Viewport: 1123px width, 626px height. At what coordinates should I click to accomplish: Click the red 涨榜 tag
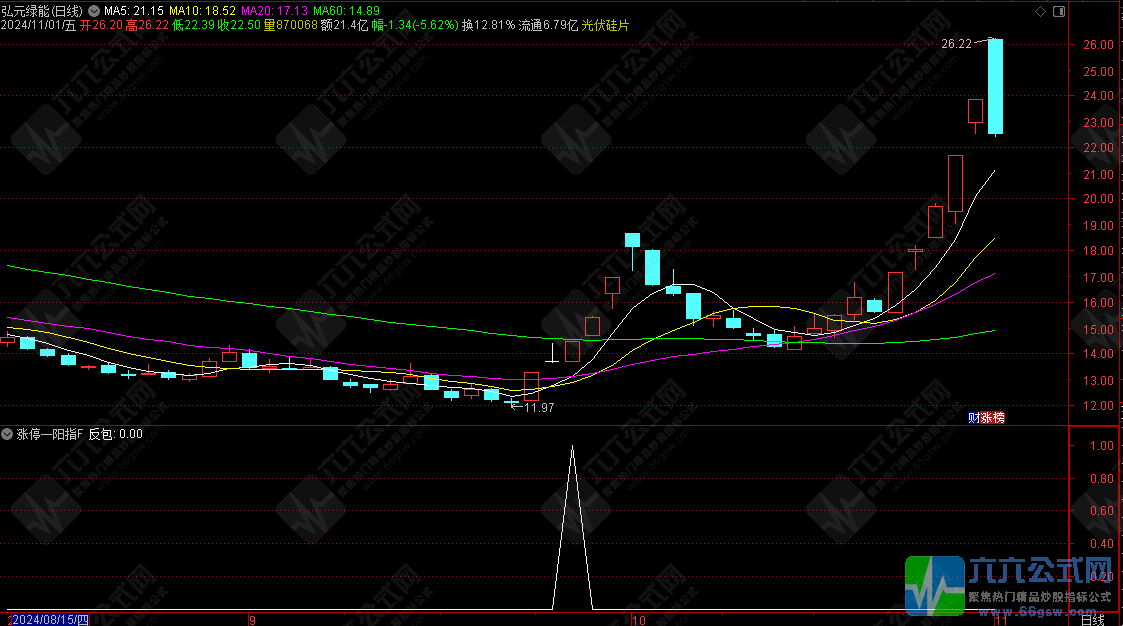(991, 418)
